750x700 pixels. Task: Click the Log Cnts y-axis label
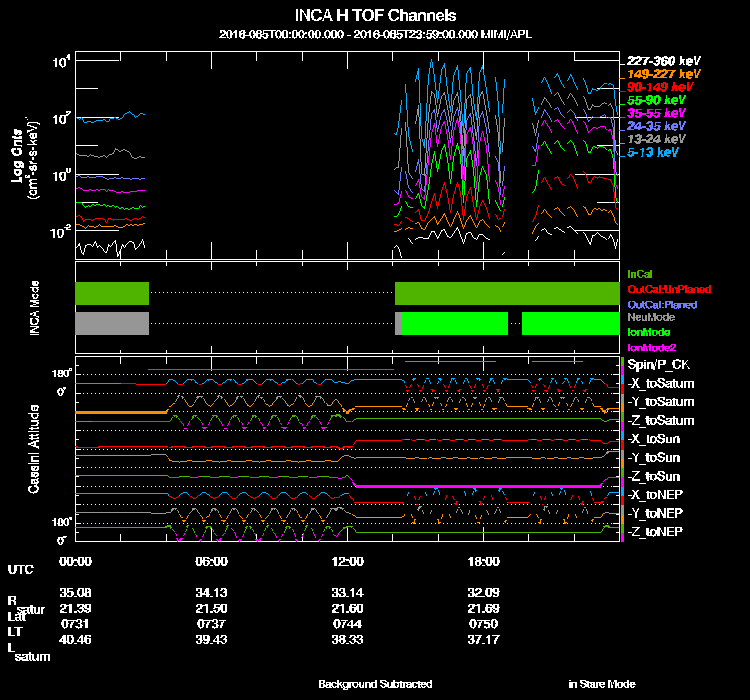click(17, 158)
